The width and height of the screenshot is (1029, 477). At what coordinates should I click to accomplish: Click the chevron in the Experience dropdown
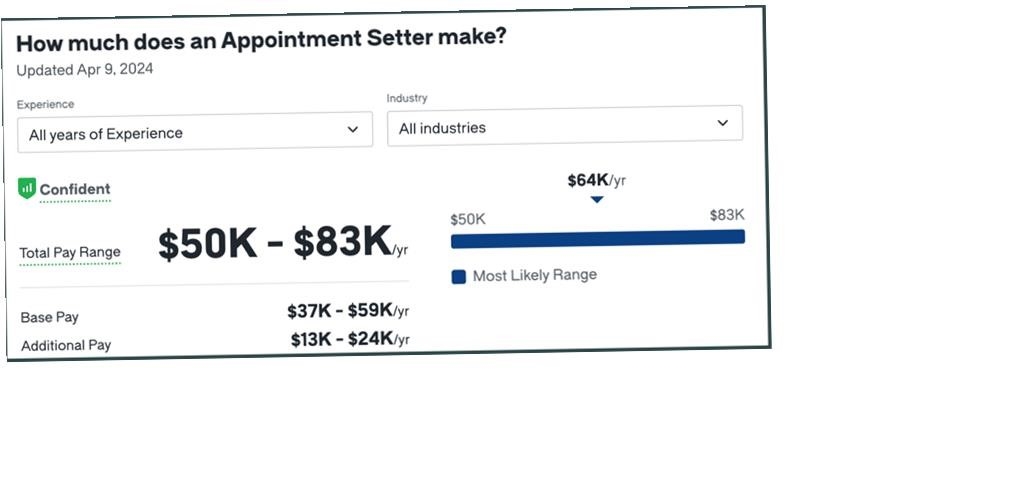pyautogui.click(x=352, y=129)
